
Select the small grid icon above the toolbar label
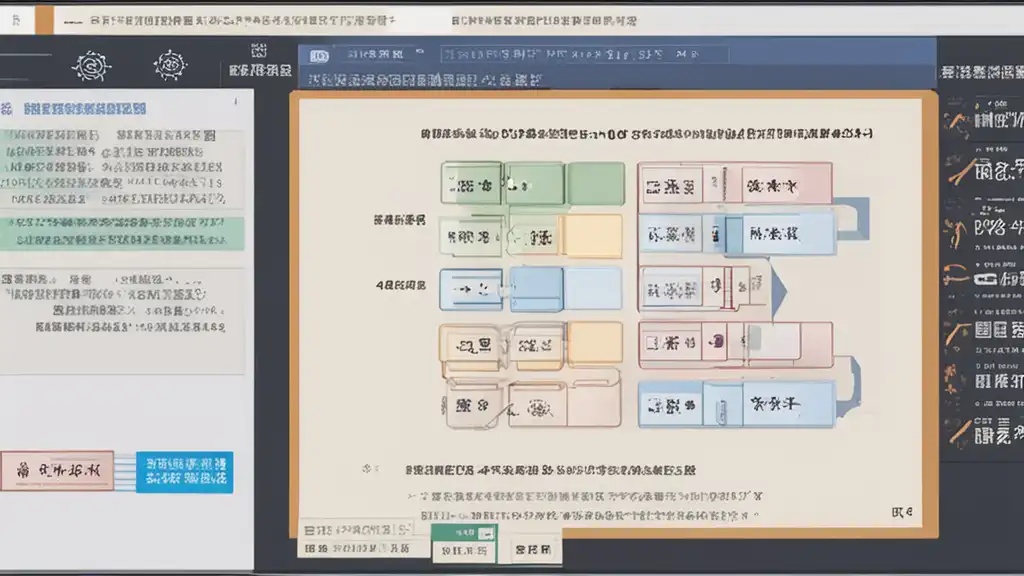[x=259, y=50]
